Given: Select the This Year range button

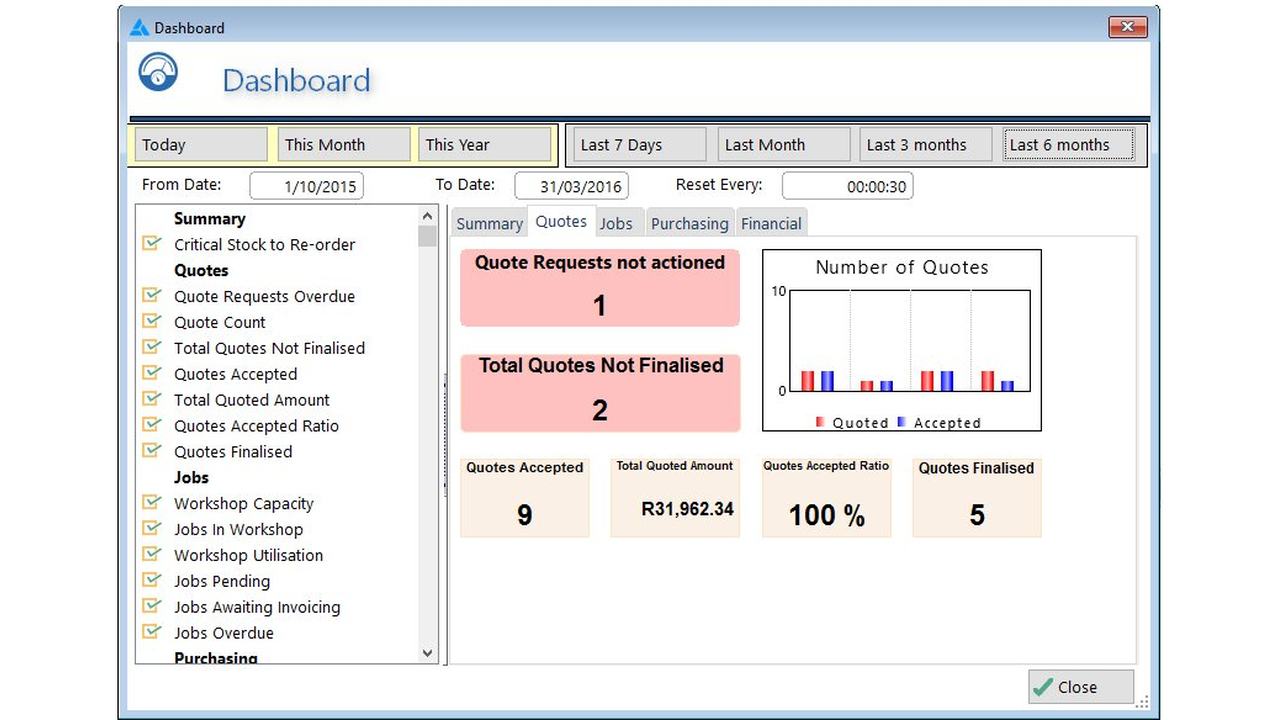Looking at the screenshot, I should 485,144.
